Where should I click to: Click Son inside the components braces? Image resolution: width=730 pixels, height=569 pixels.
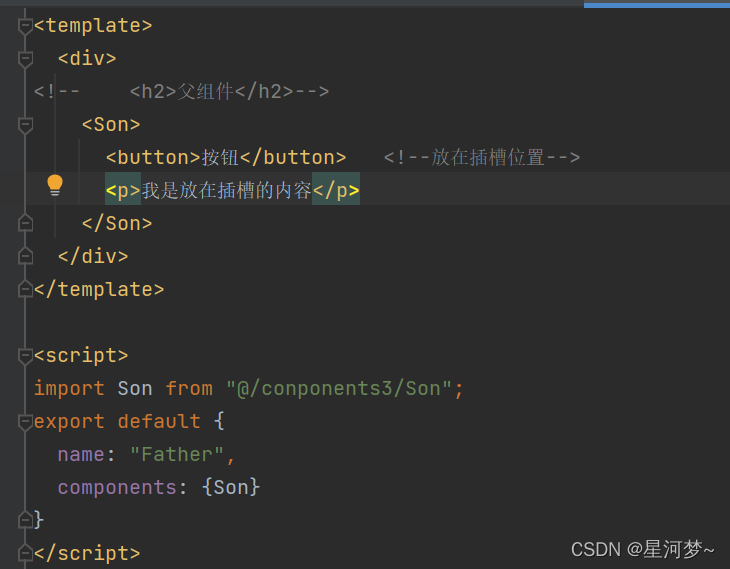click(x=236, y=487)
